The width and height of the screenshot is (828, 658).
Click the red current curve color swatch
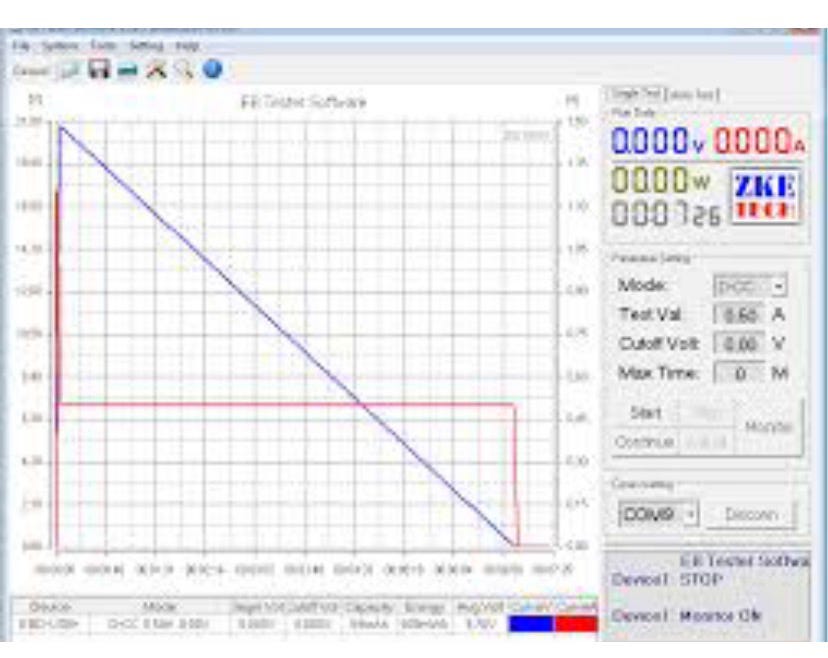pyautogui.click(x=576, y=624)
